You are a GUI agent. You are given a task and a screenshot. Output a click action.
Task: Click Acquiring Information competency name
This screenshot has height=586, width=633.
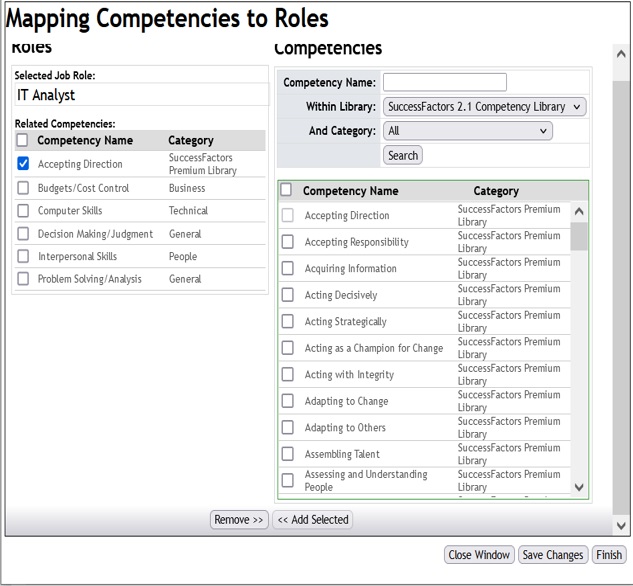tap(350, 268)
